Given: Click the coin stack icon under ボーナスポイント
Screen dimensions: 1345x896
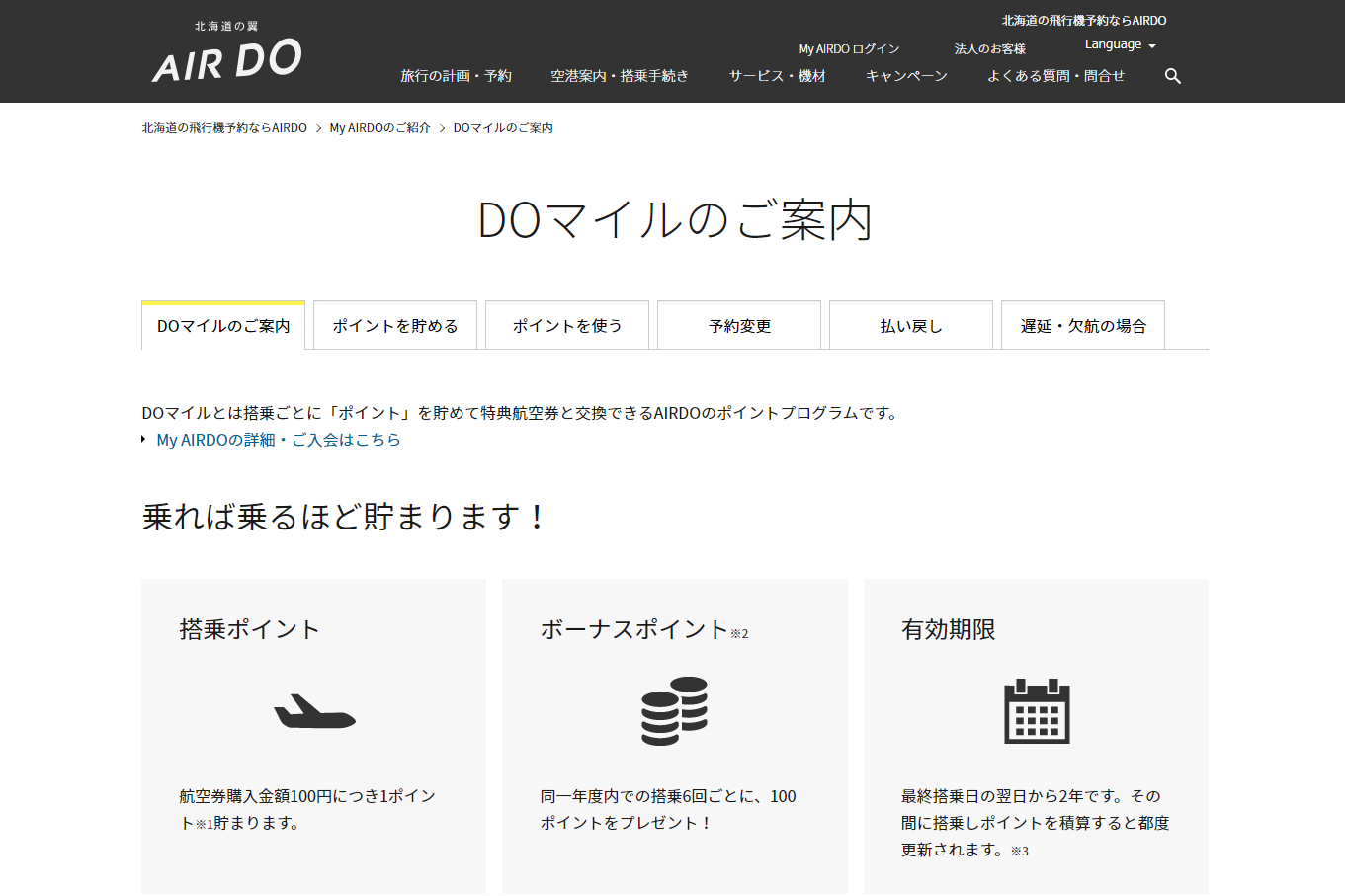Looking at the screenshot, I should click(x=675, y=711).
